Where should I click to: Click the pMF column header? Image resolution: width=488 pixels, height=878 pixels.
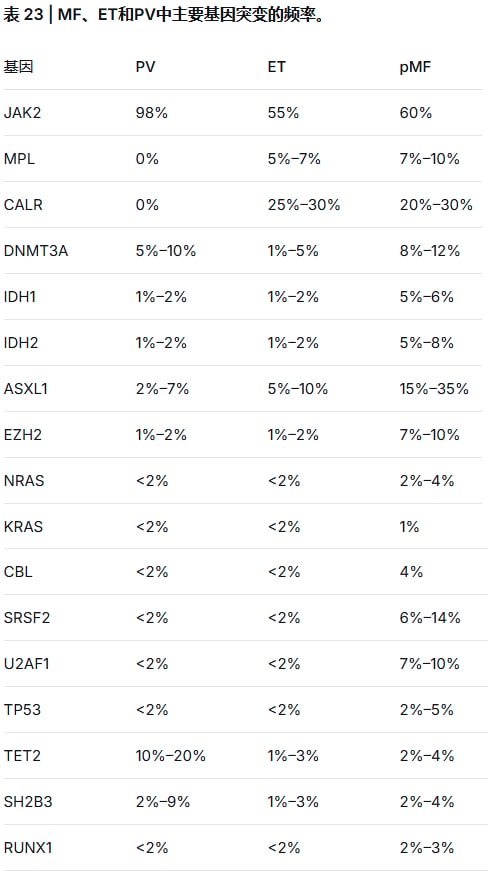tap(415, 67)
